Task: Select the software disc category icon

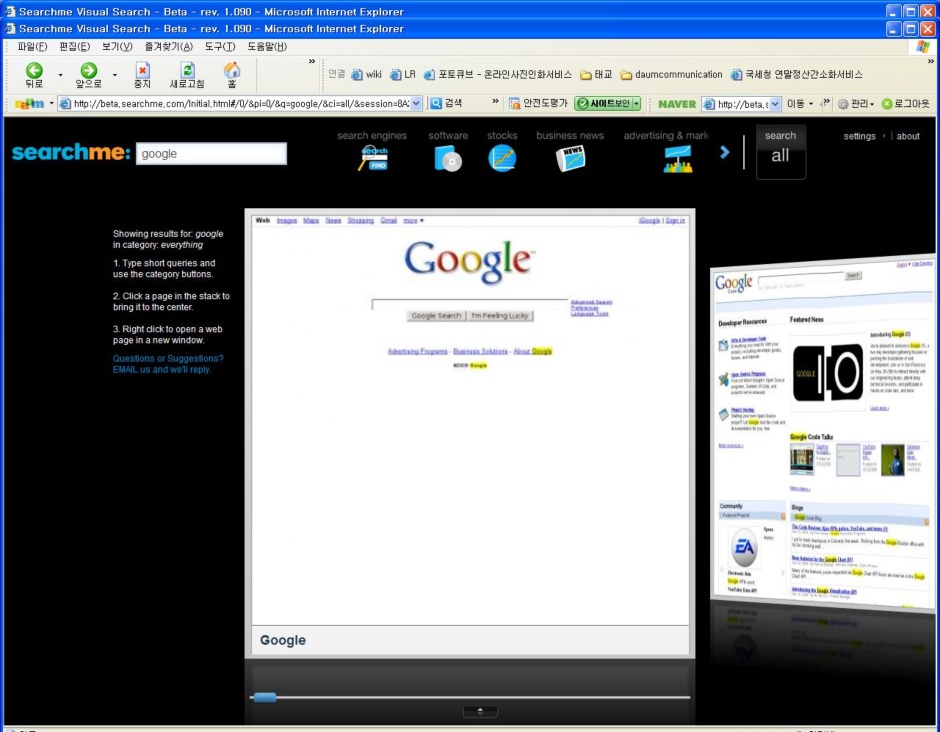Action: click(x=448, y=159)
